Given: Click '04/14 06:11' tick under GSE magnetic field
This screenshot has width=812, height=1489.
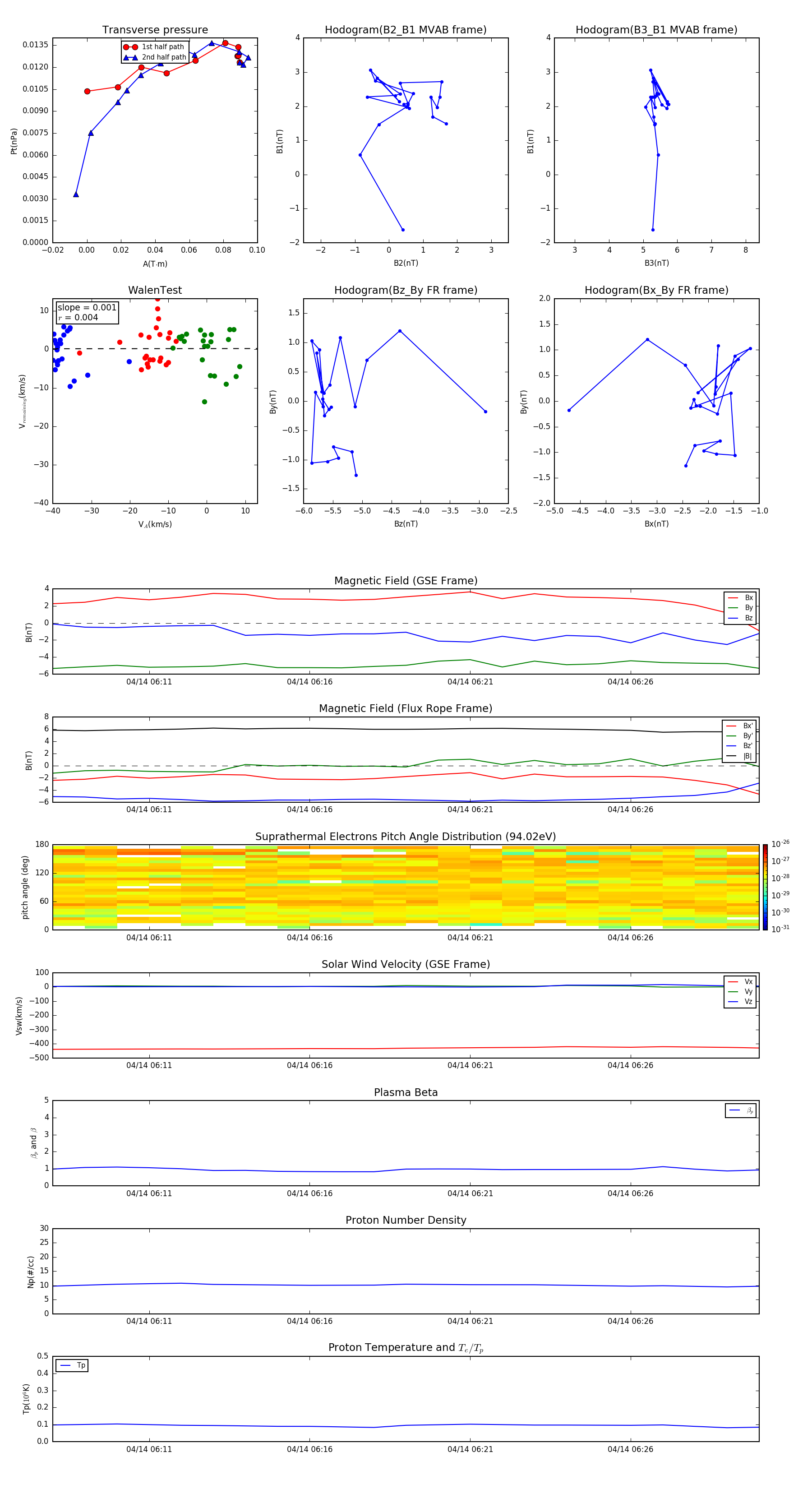Looking at the screenshot, I should 149,682.
